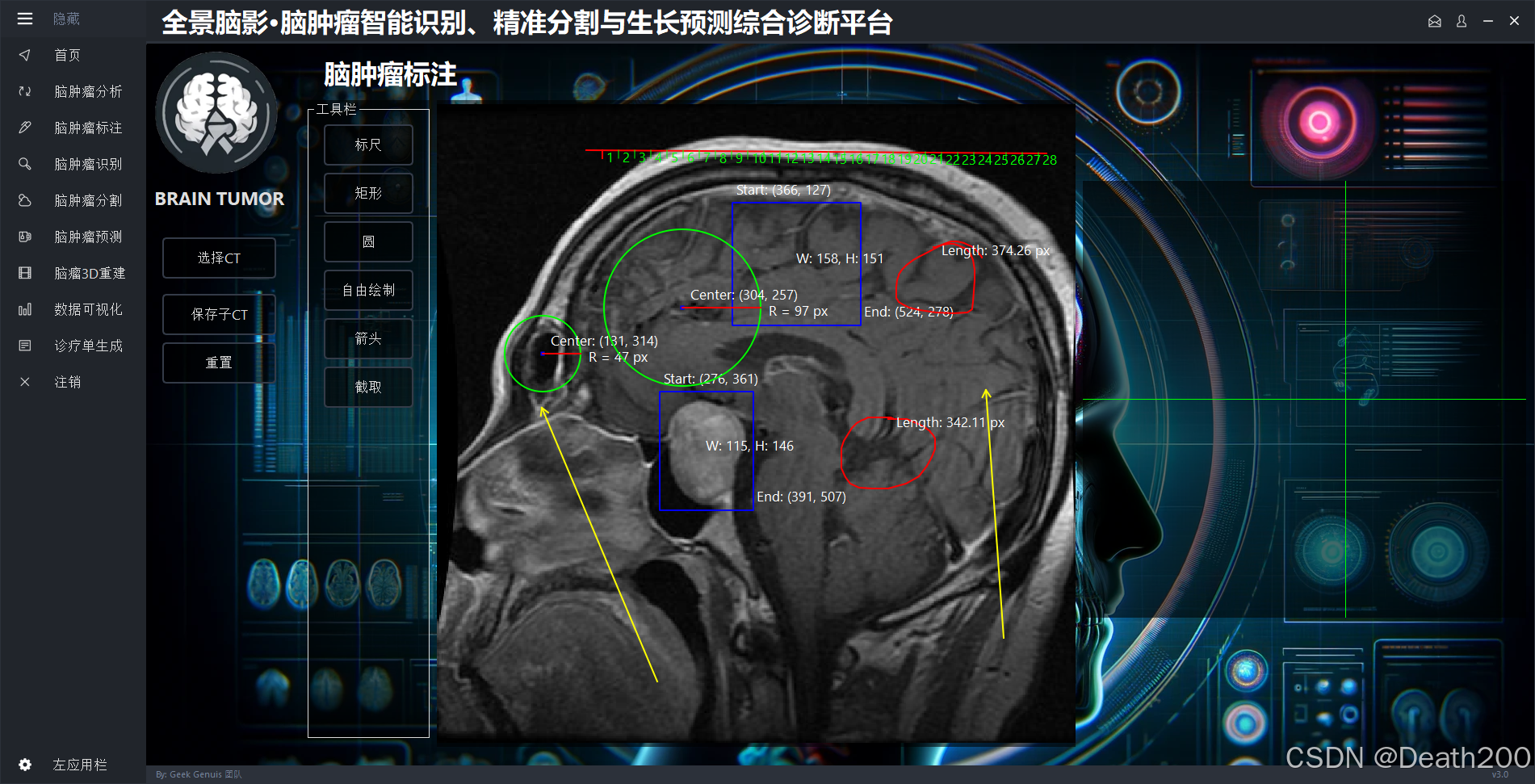Open the mail envelope icon in title bar
Image resolution: width=1535 pixels, height=784 pixels.
pos(1435,22)
